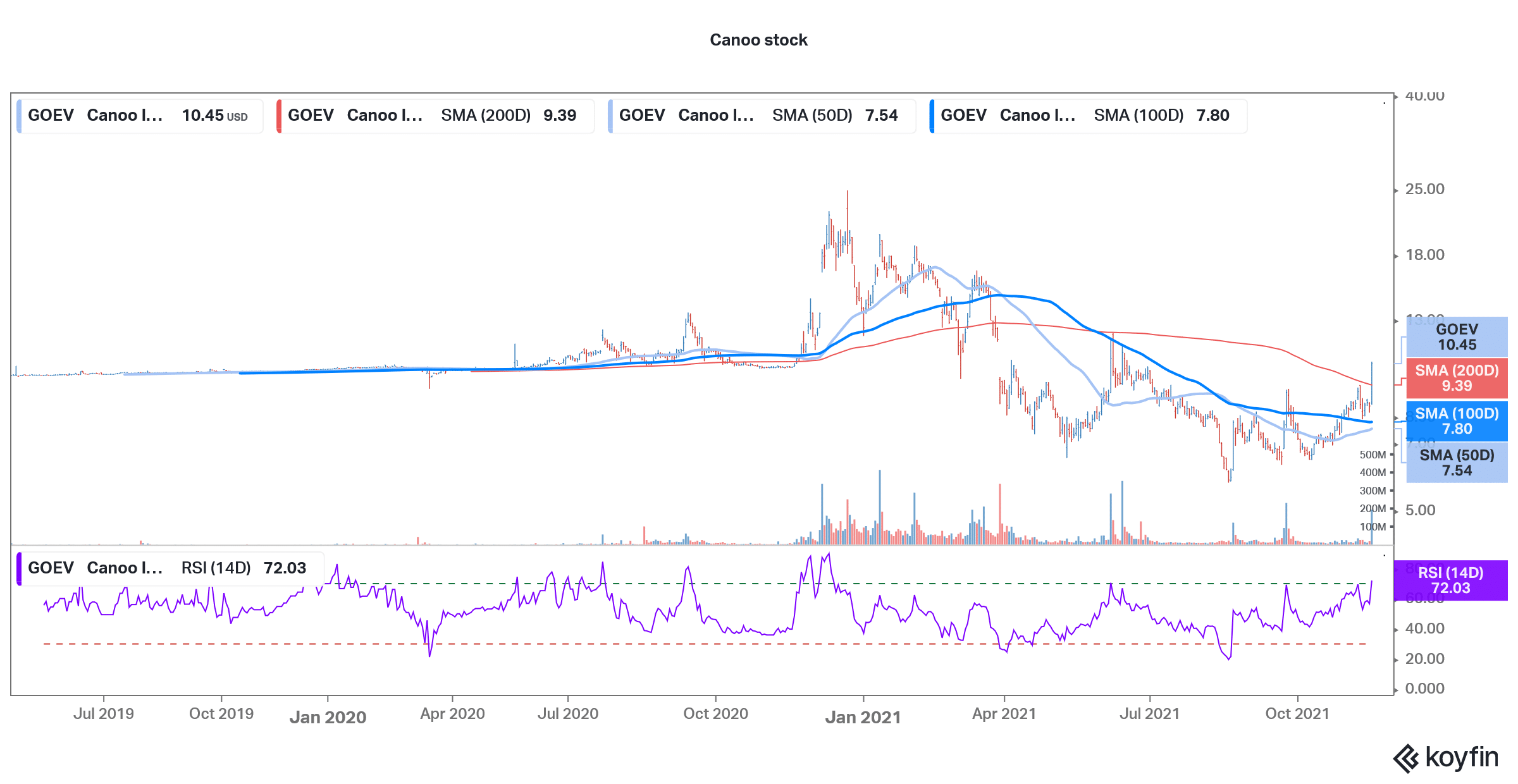
Task: Select the SMA (100D) 7.80 legend box
Action: [1088, 116]
